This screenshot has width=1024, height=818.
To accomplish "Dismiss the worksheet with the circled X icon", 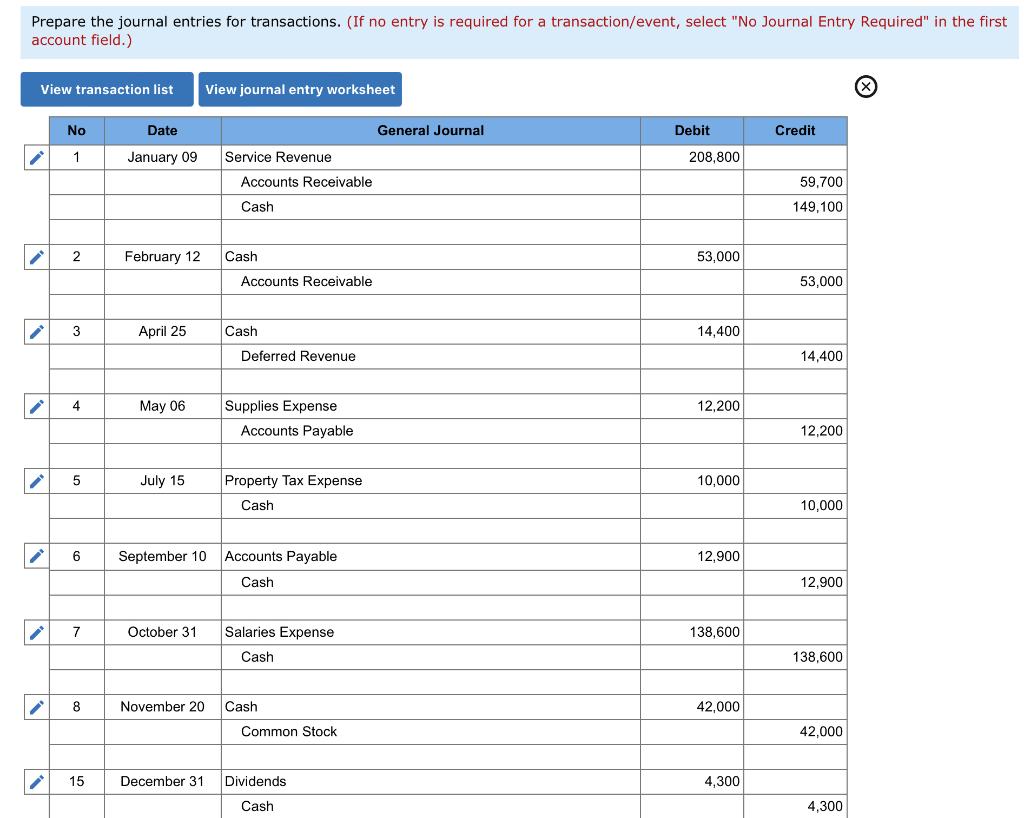I will click(x=865, y=87).
